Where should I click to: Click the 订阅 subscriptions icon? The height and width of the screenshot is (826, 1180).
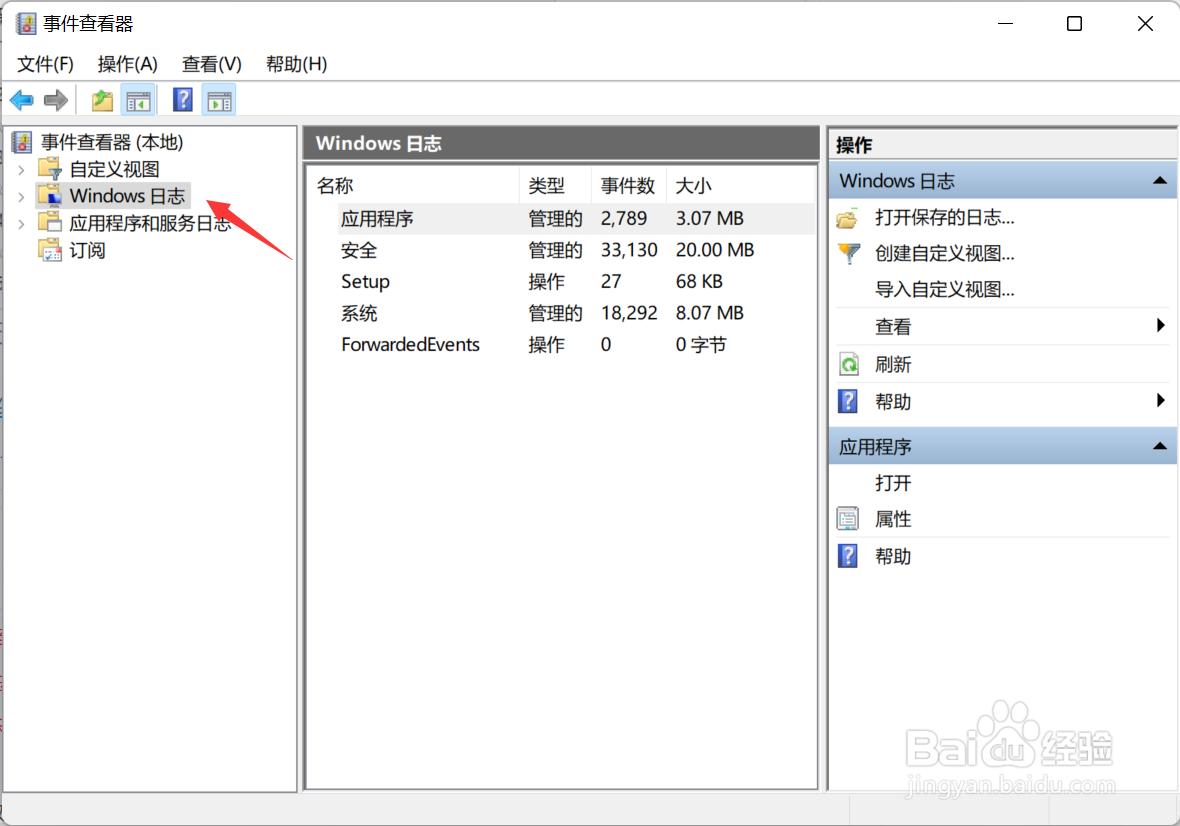(x=50, y=250)
